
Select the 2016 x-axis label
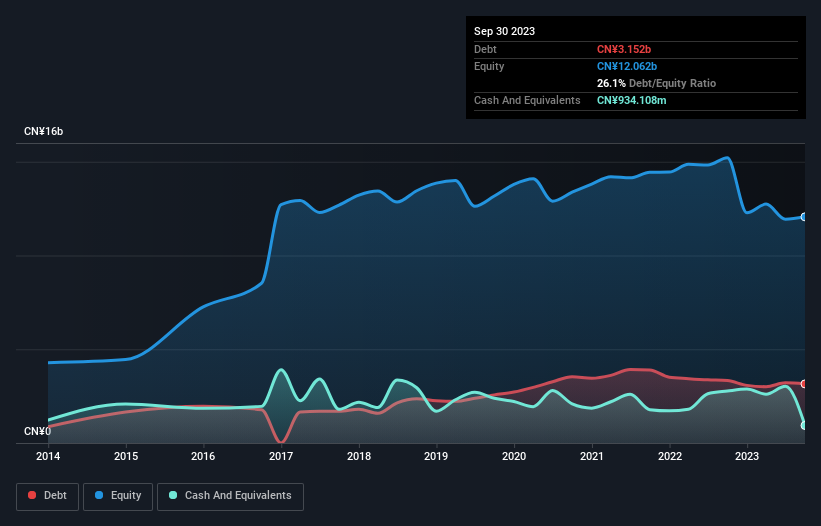pos(203,456)
